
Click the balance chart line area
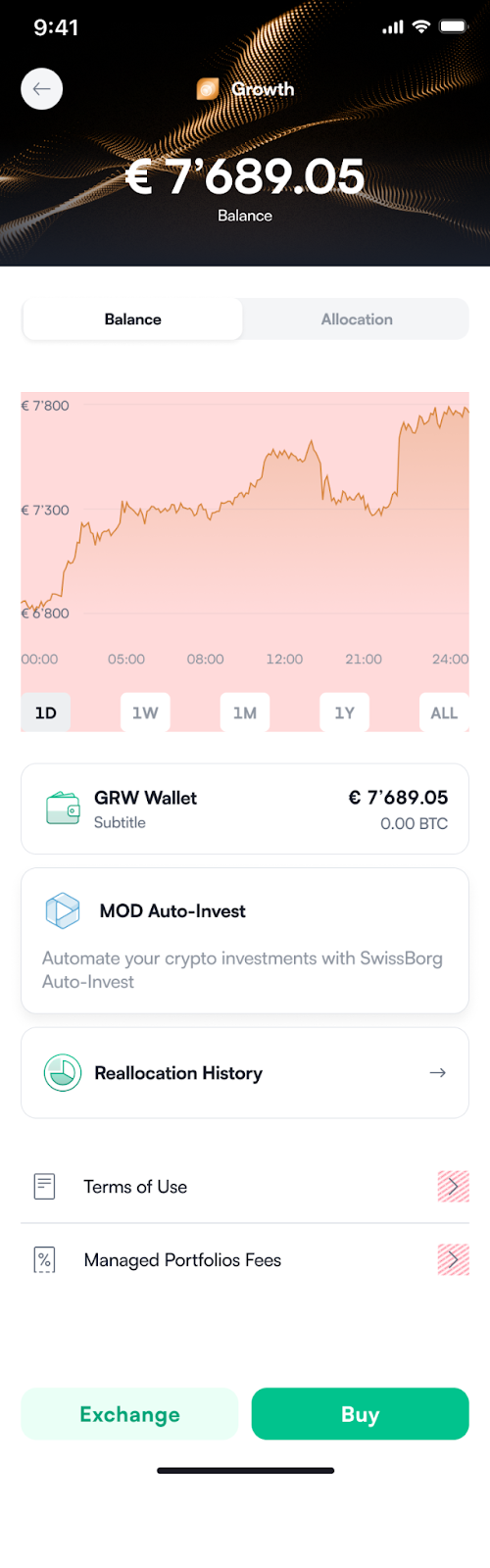click(245, 510)
